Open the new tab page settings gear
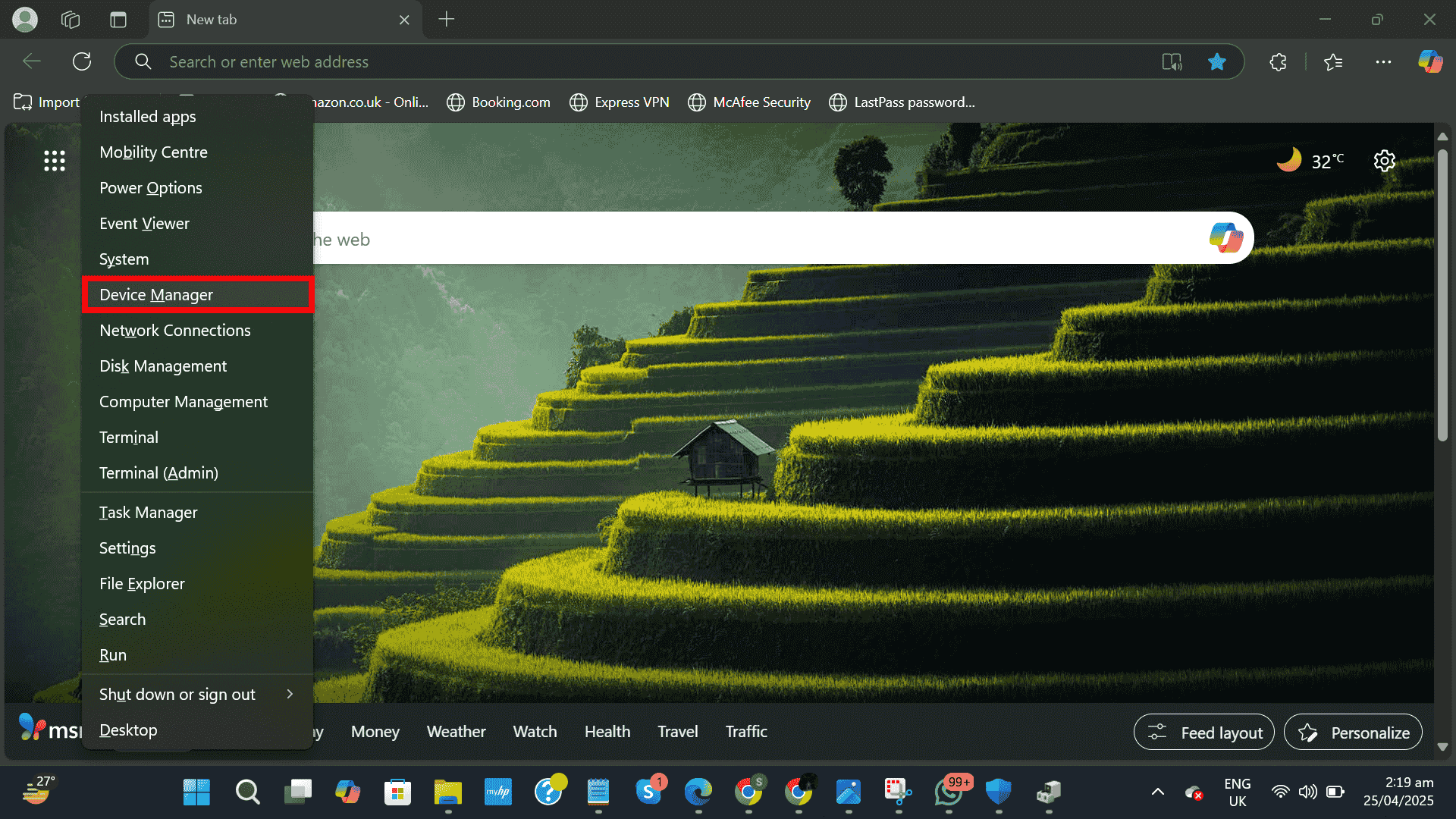1456x819 pixels. [x=1384, y=160]
